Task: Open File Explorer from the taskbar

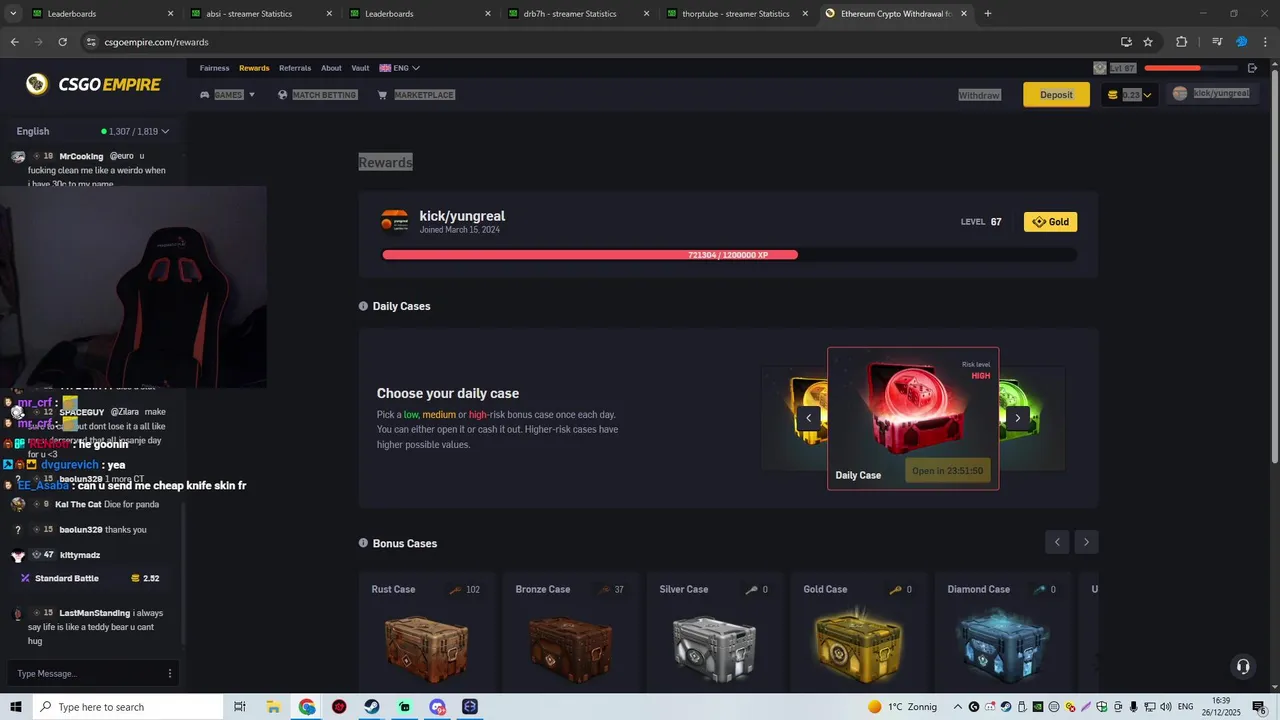Action: tap(273, 707)
